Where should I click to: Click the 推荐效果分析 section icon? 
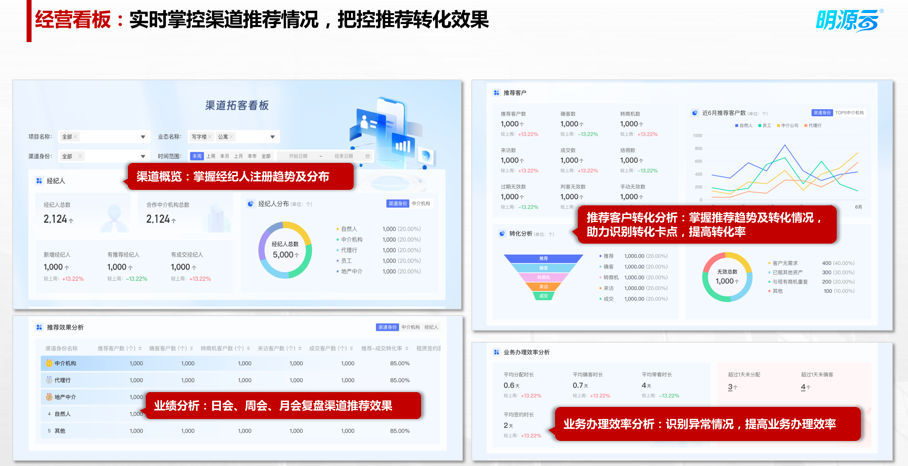tap(39, 327)
